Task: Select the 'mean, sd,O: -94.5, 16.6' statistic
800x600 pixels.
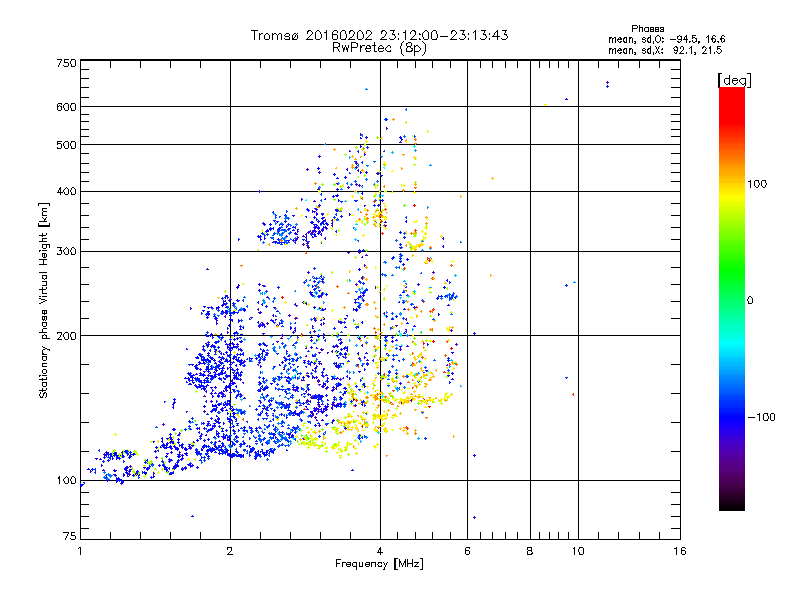Action: pos(666,39)
